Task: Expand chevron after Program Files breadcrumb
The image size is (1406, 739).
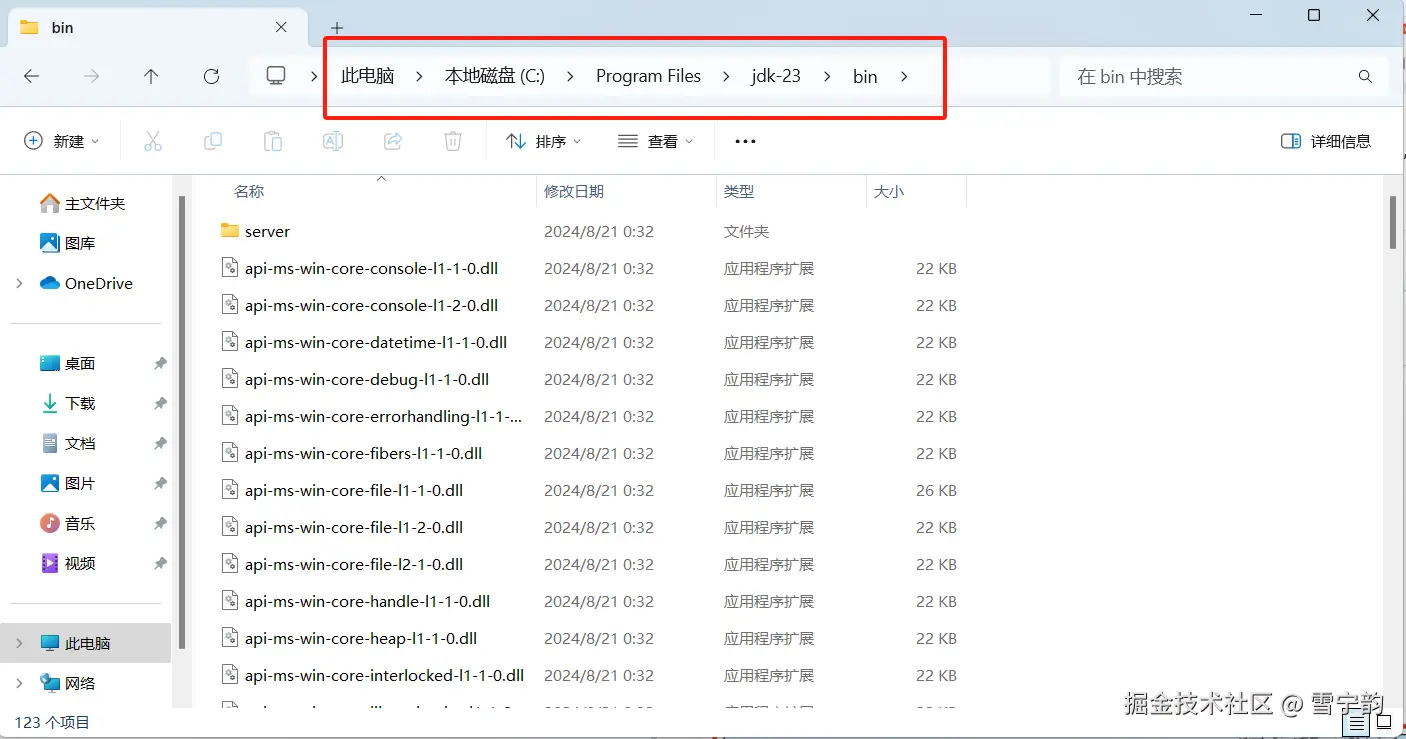Action: pos(726,76)
